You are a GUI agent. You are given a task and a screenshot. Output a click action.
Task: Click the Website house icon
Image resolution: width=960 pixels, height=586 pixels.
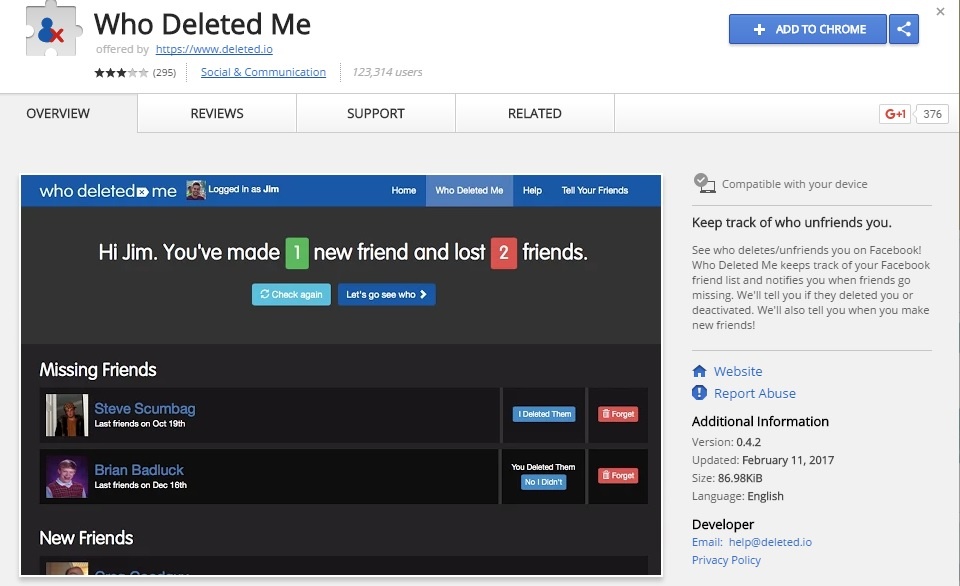point(699,371)
